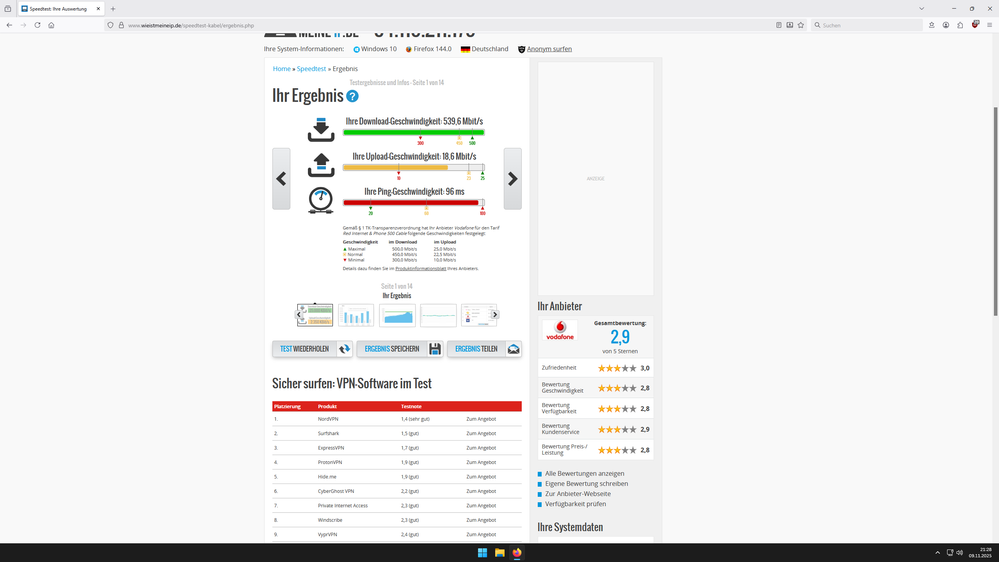Open list all tabs dropdown
The height and width of the screenshot is (562, 999).
[921, 9]
